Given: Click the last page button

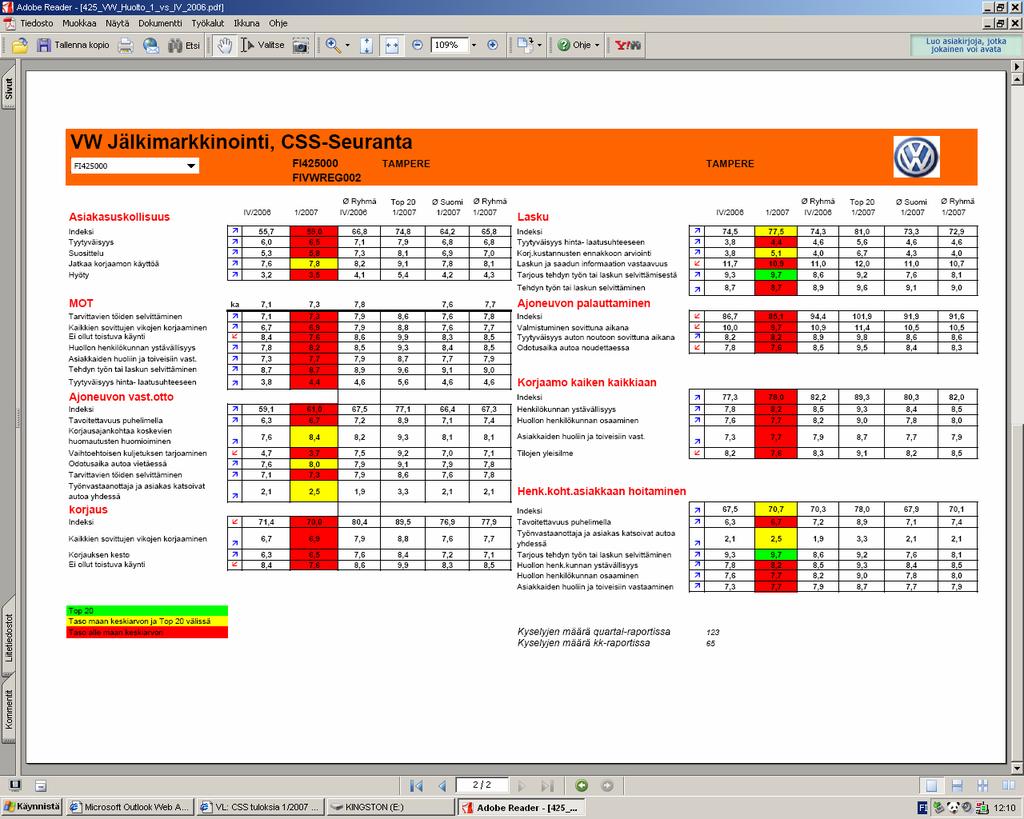Looking at the screenshot, I should (547, 786).
